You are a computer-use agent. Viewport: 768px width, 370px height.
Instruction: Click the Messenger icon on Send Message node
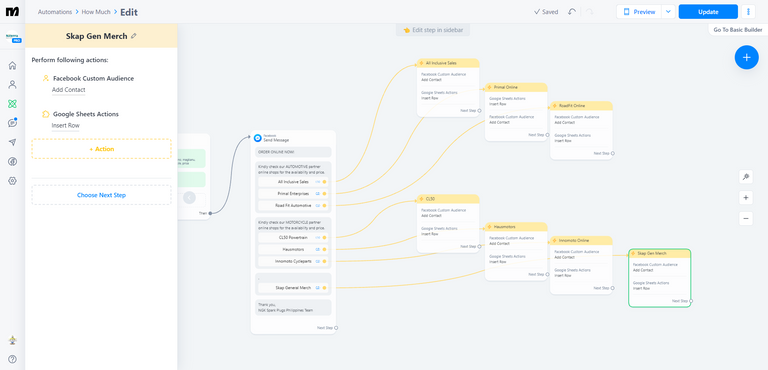[258, 138]
